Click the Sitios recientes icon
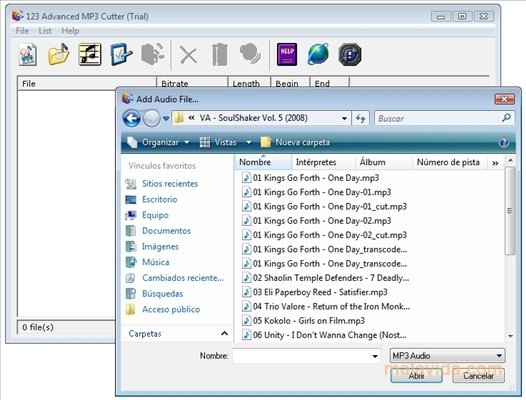 130,184
